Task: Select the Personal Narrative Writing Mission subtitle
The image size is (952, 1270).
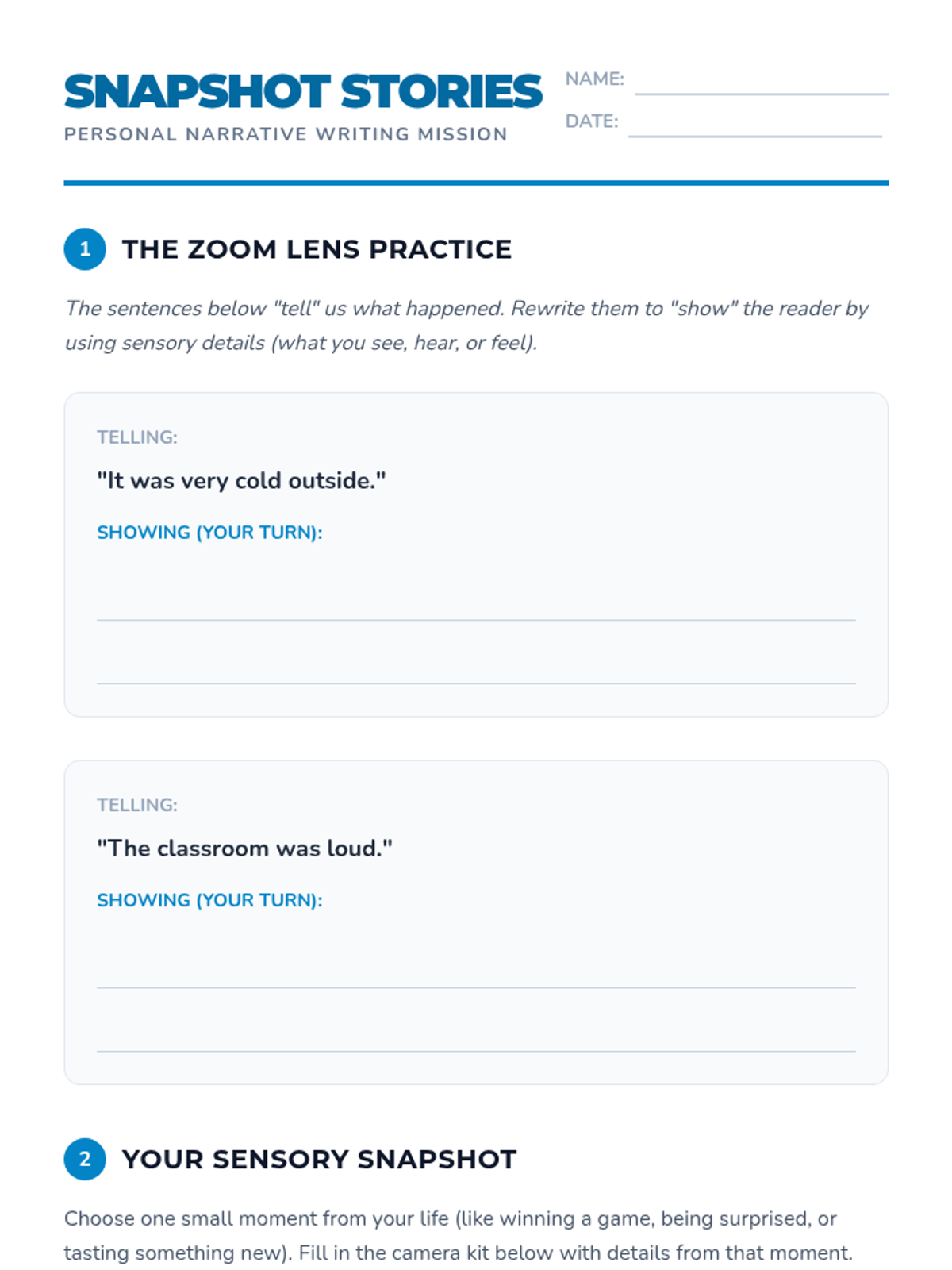Action: pyautogui.click(x=286, y=134)
